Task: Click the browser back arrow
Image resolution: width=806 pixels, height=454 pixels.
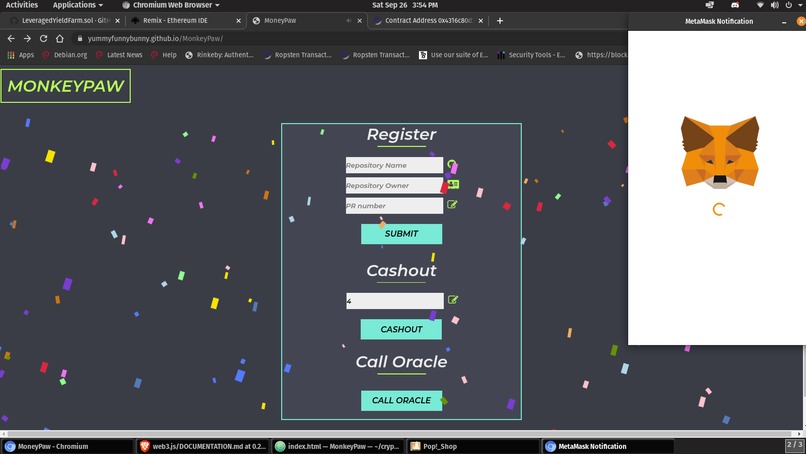Action: pyautogui.click(x=11, y=39)
